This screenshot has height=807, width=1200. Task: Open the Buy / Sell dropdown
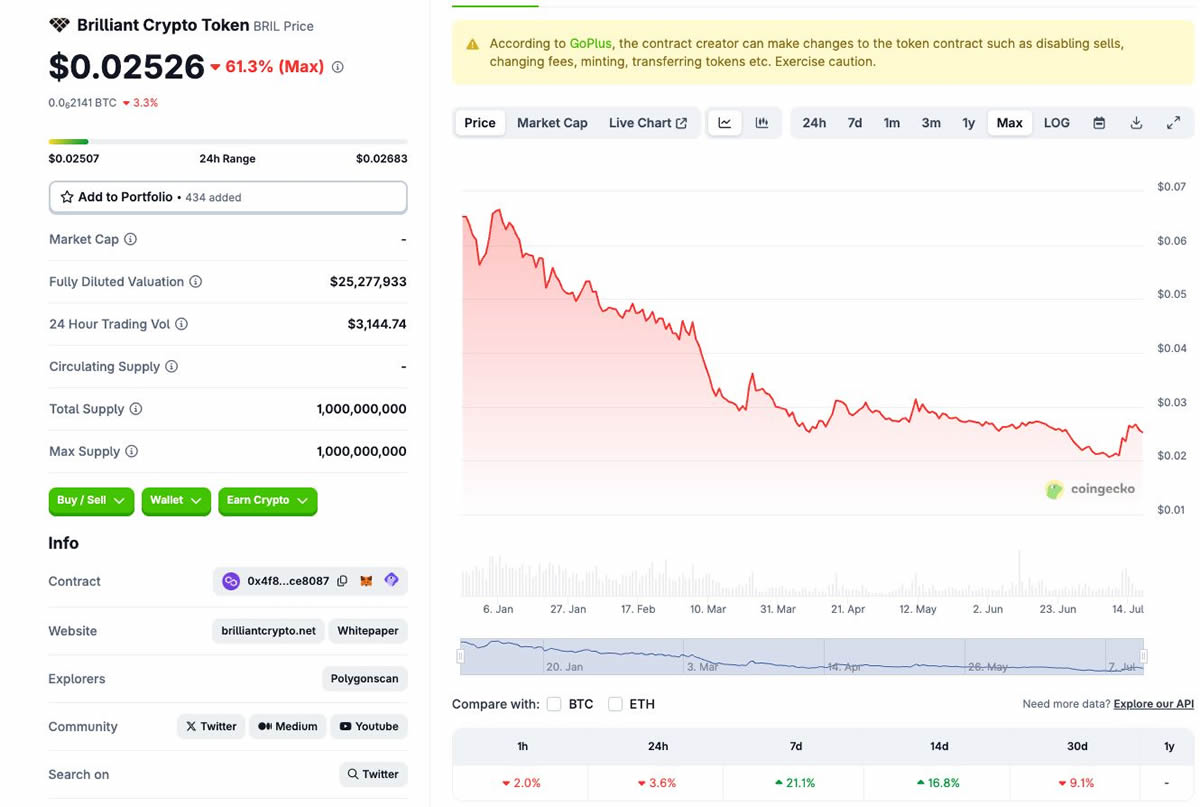point(91,500)
